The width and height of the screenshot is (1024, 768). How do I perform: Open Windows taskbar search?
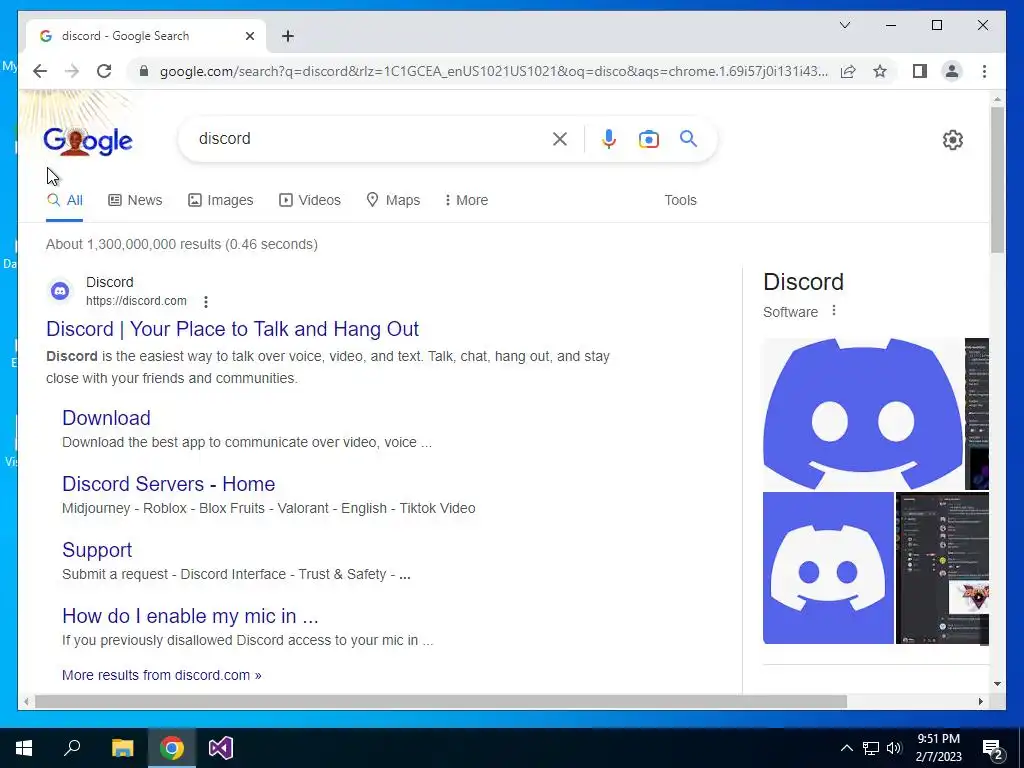72,748
